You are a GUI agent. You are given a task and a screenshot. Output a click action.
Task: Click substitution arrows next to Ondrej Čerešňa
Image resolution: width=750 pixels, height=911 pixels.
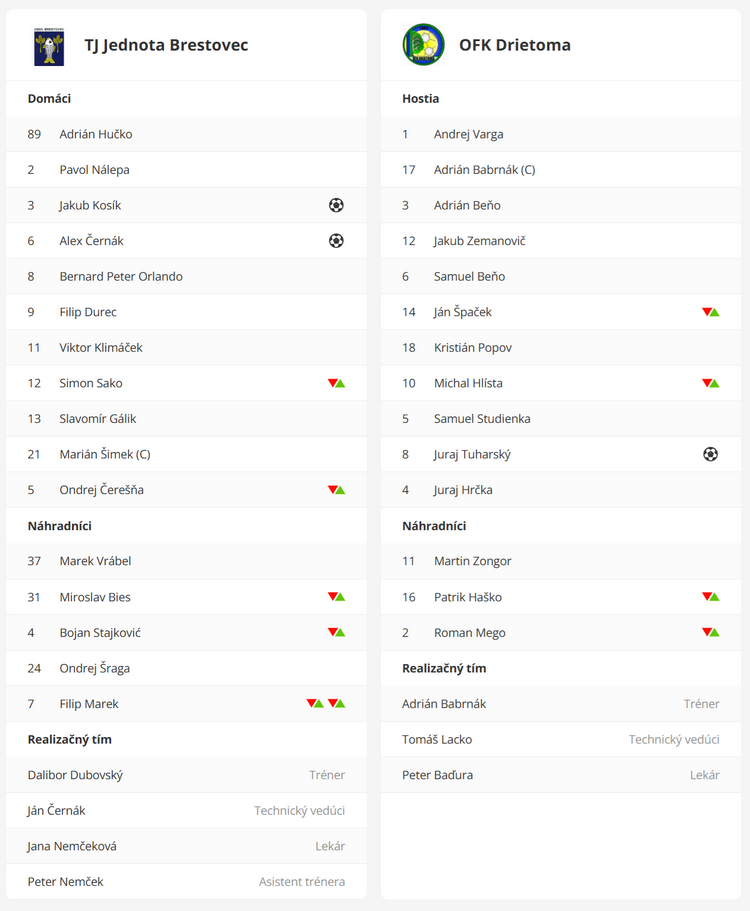click(336, 490)
